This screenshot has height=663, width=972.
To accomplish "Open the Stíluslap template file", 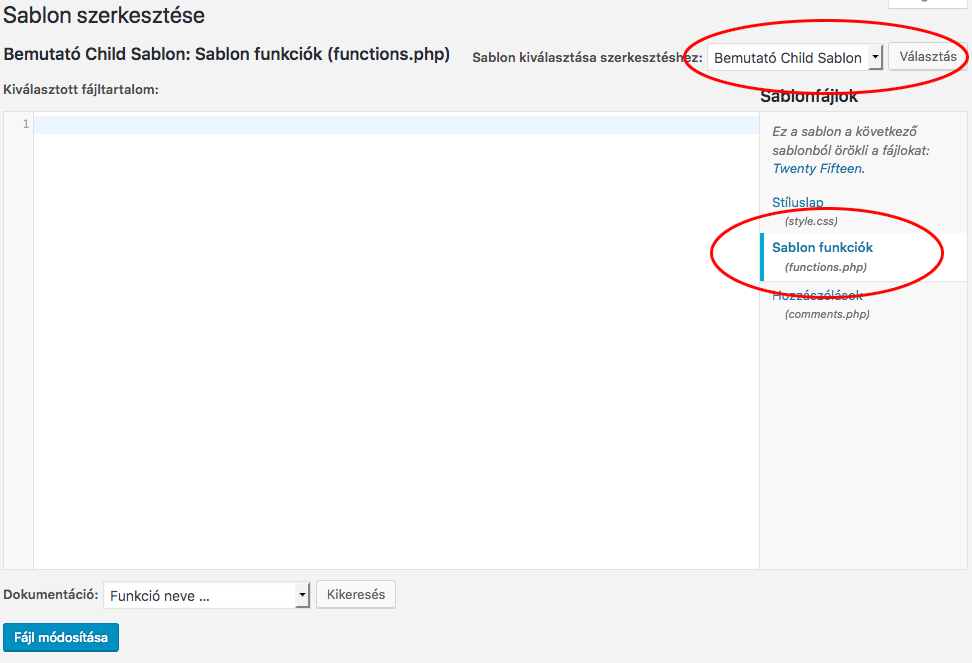I will [797, 202].
